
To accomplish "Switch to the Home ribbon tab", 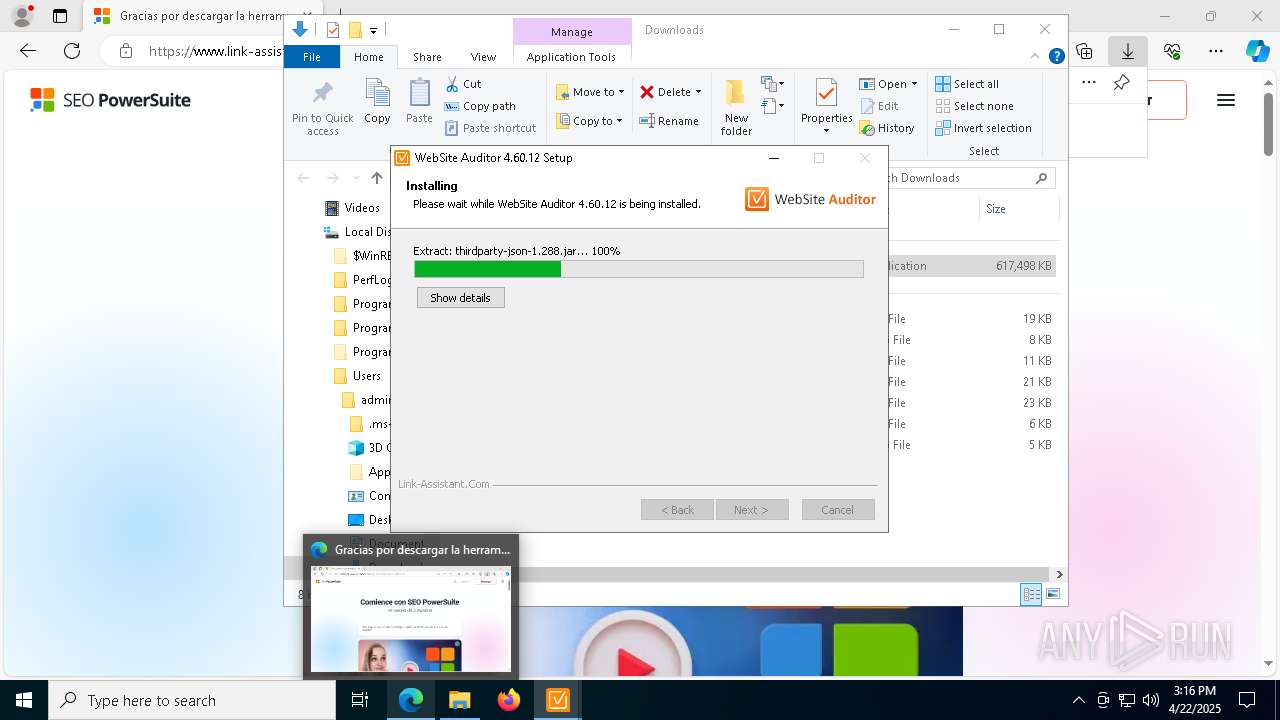I will pos(368,57).
